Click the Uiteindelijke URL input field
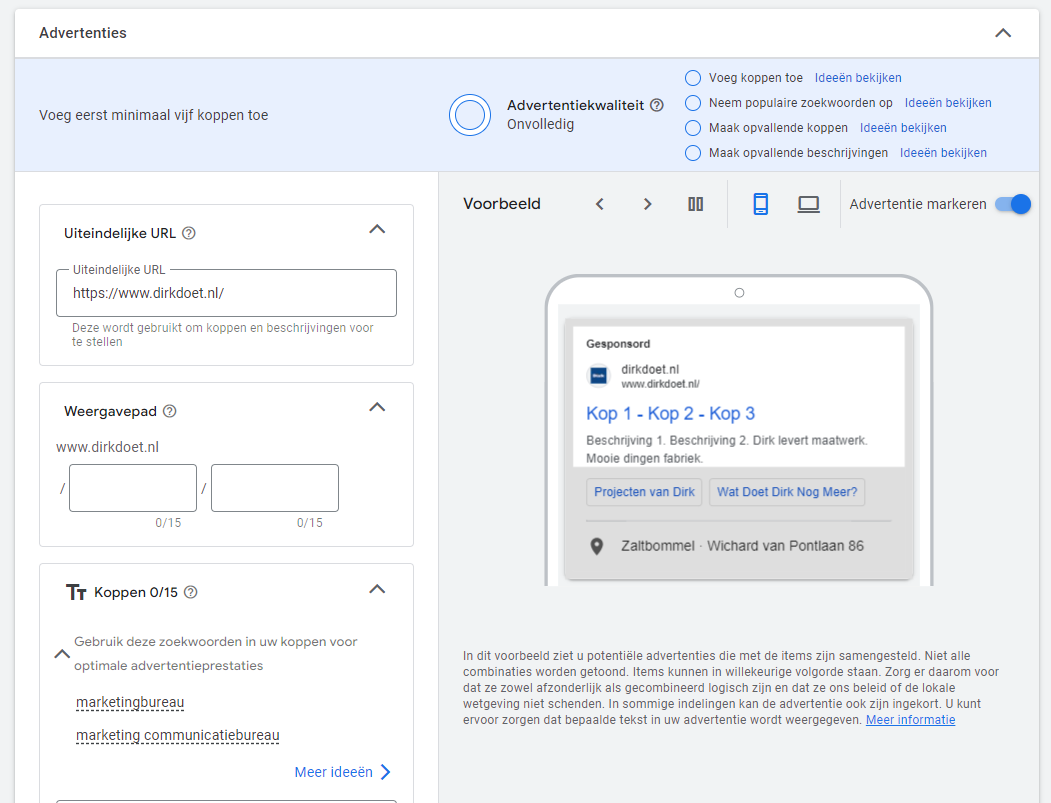The height and width of the screenshot is (803, 1051). click(226, 294)
